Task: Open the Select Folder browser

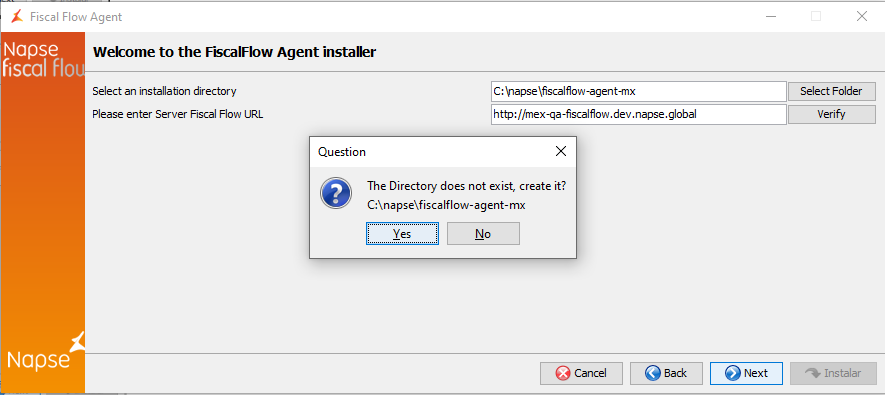Action: pos(831,91)
